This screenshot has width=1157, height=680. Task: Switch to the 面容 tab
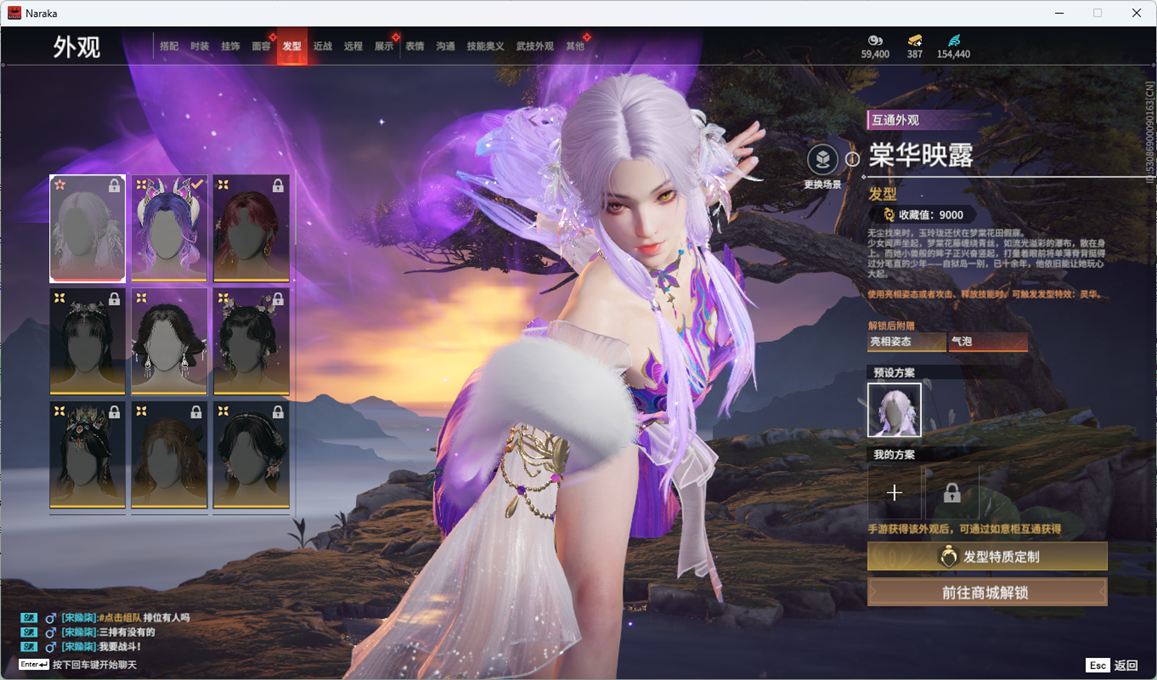click(261, 46)
